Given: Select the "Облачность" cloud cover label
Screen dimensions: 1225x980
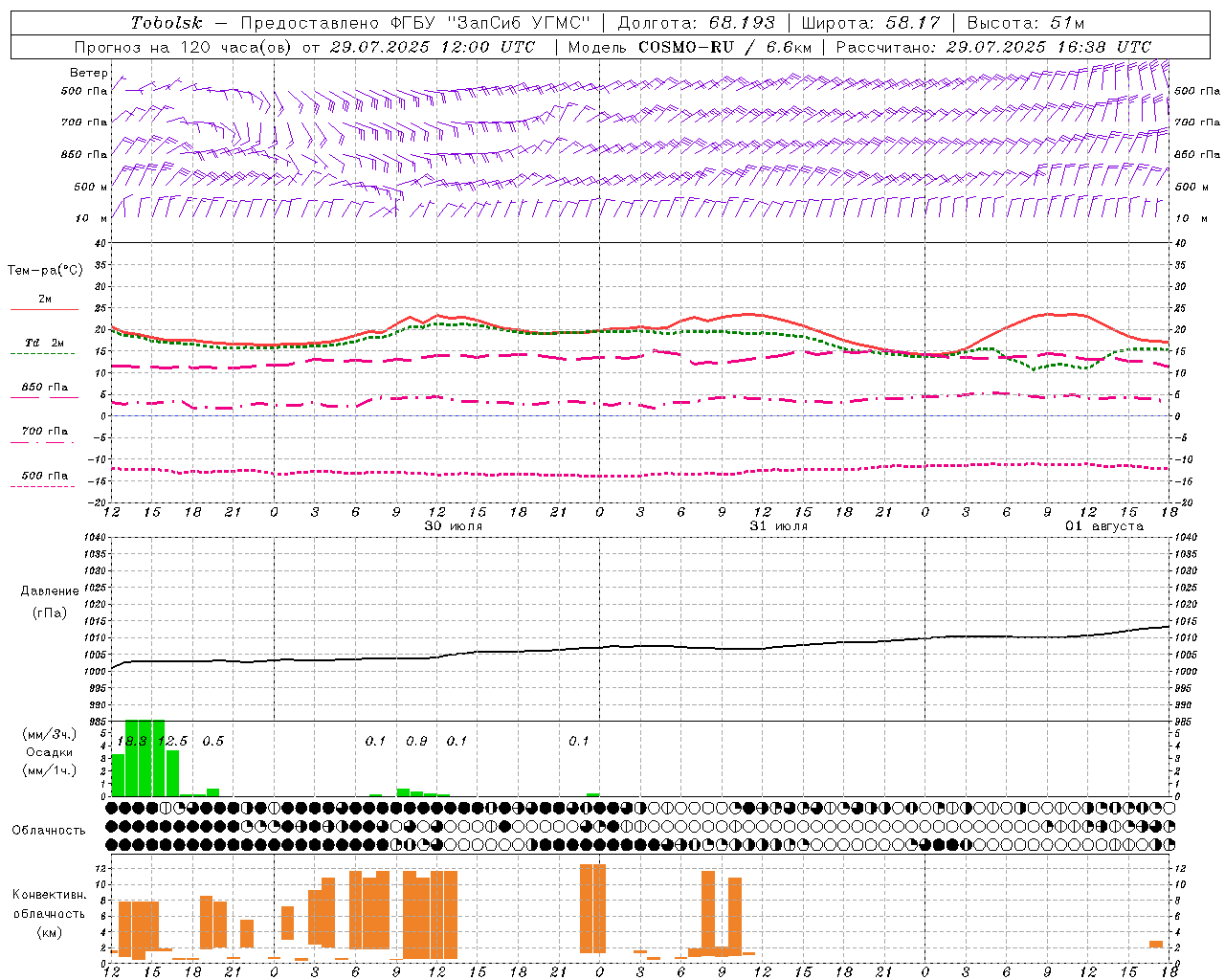Looking at the screenshot, I should 49,830.
